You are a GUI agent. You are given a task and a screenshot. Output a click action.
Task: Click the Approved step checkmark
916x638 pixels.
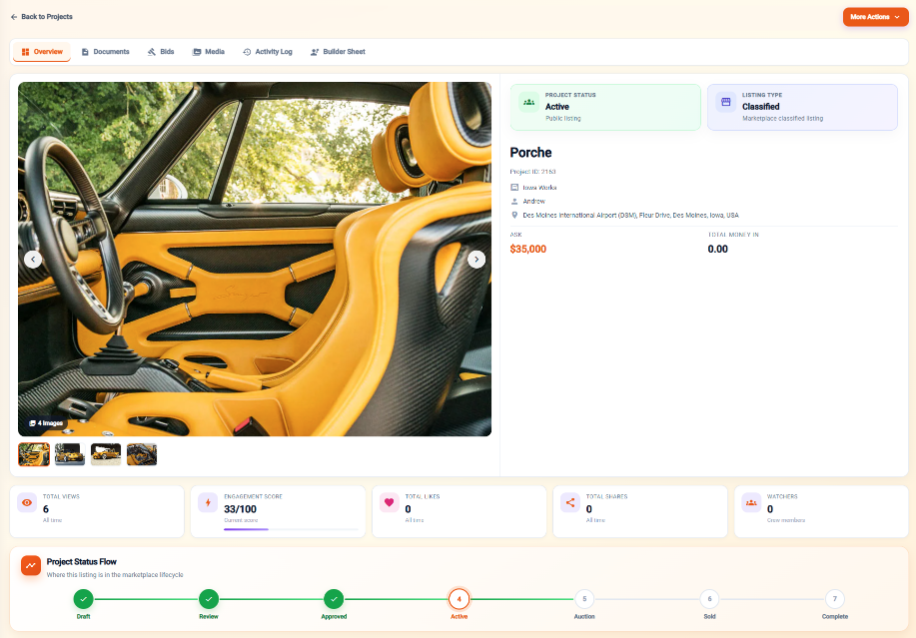coord(334,599)
